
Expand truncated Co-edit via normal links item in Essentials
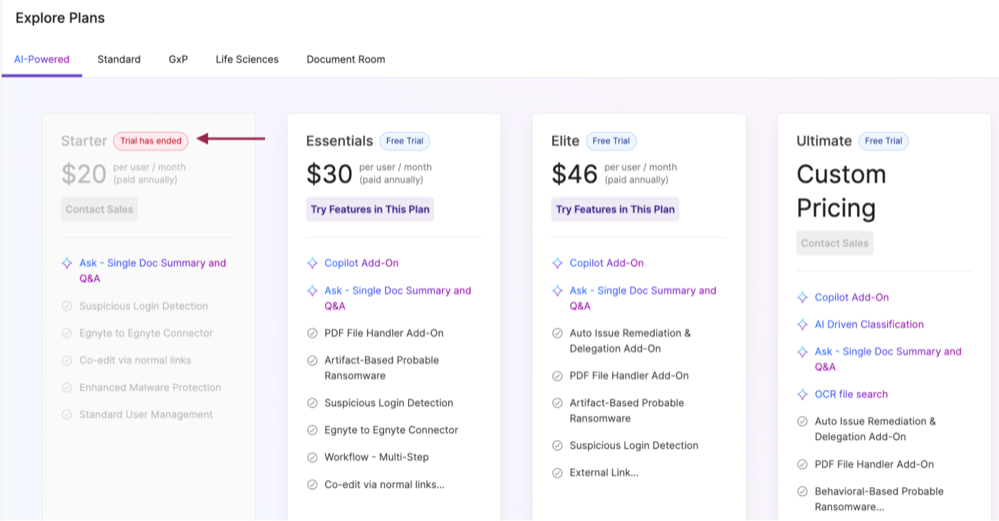[384, 485]
